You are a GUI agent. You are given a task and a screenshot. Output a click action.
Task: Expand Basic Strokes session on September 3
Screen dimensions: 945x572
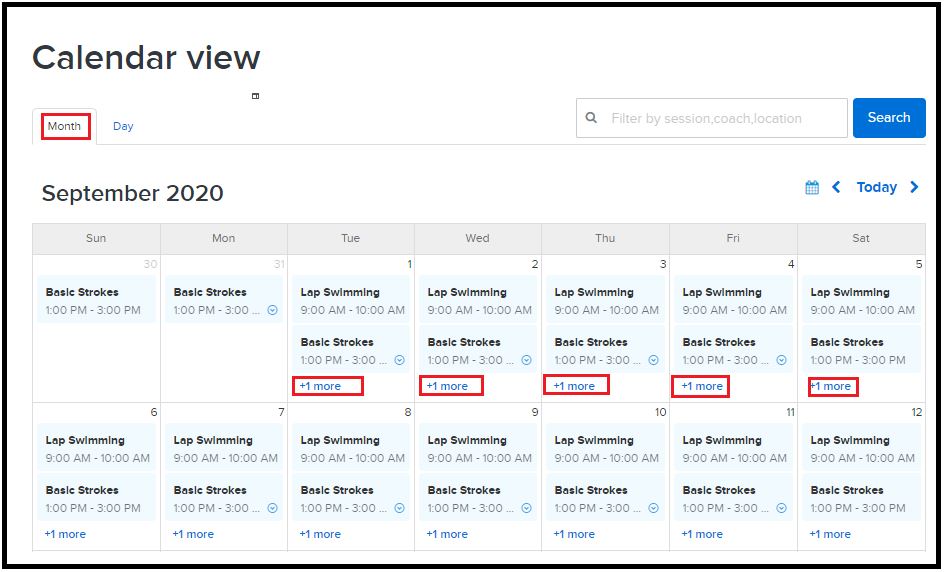pyautogui.click(x=653, y=360)
